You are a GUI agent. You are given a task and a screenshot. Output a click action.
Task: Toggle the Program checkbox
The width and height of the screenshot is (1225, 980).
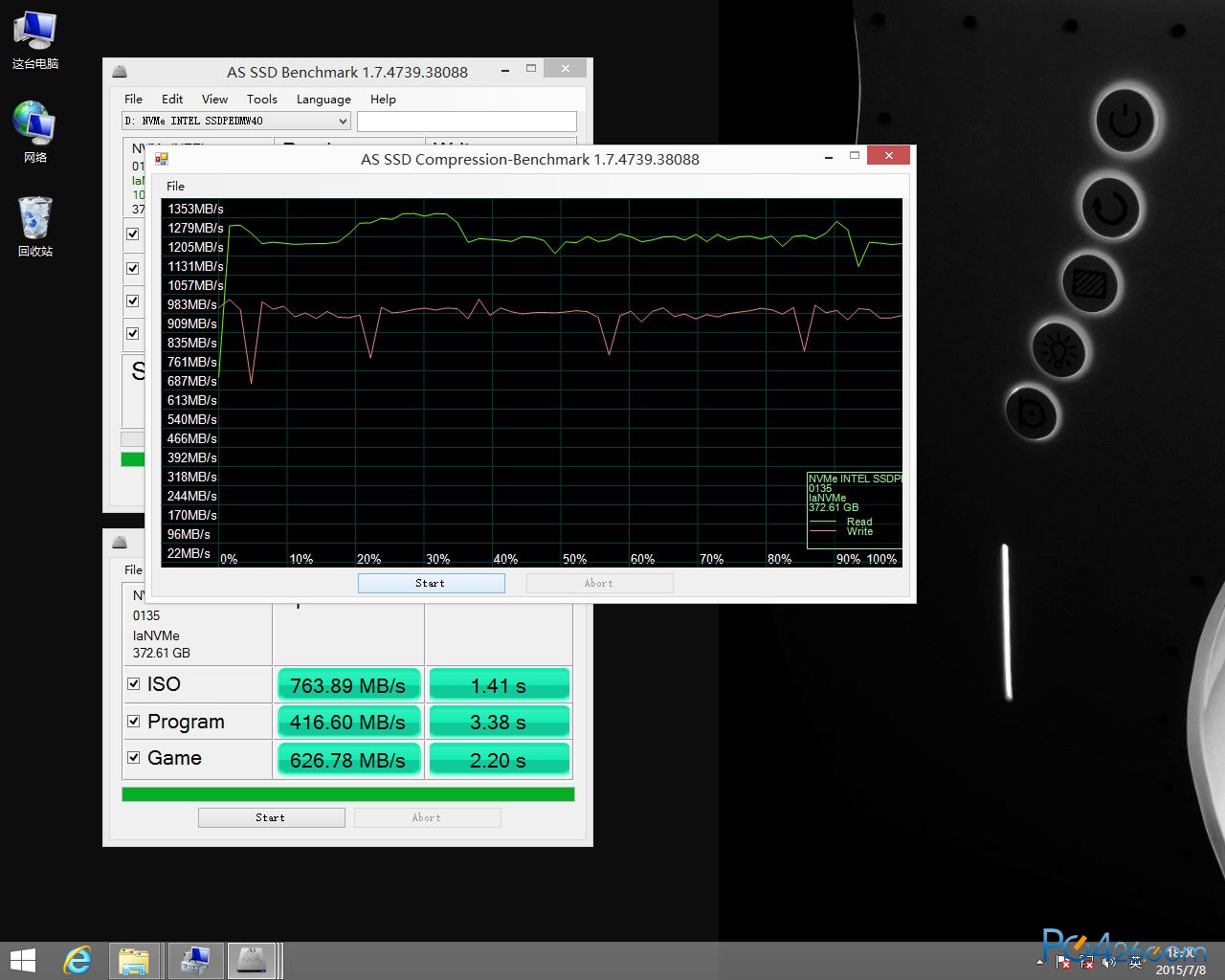134,721
